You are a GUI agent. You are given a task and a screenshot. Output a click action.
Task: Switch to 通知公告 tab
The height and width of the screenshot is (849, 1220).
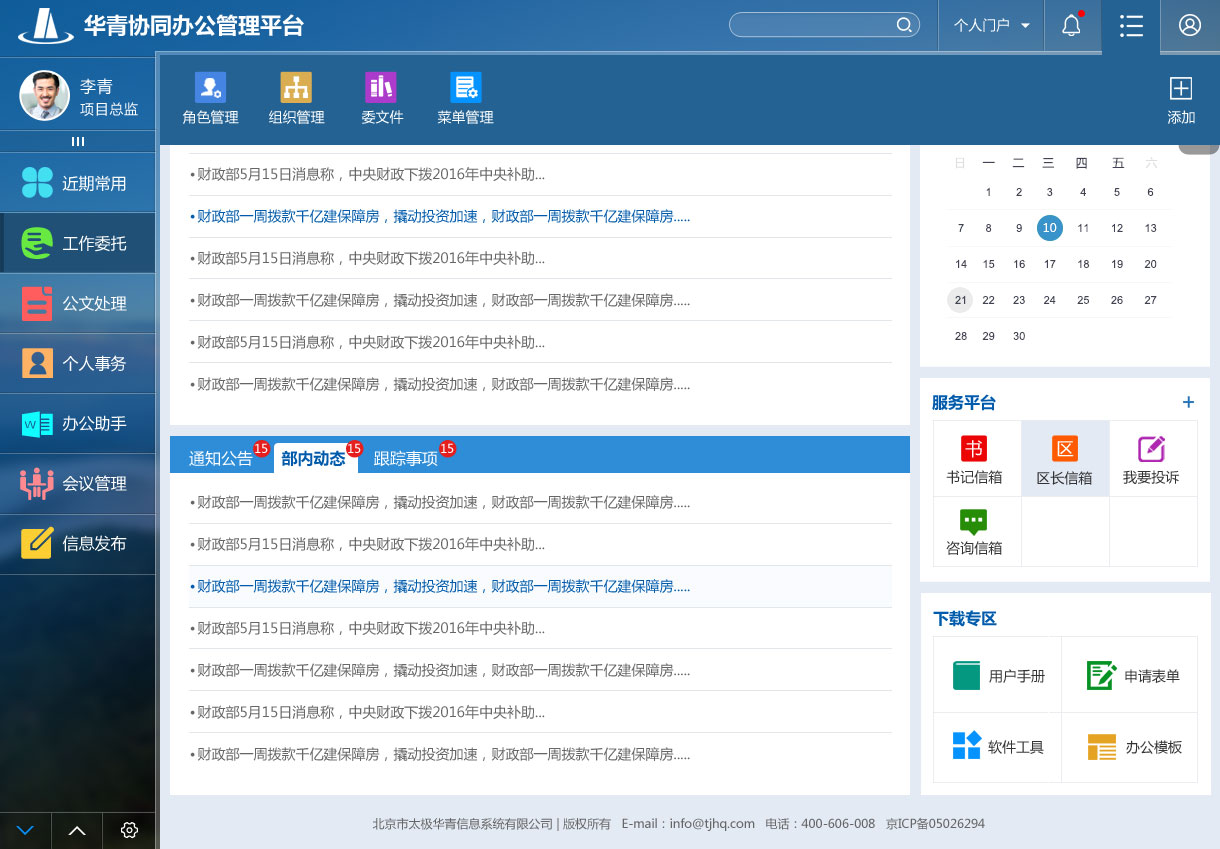221,458
